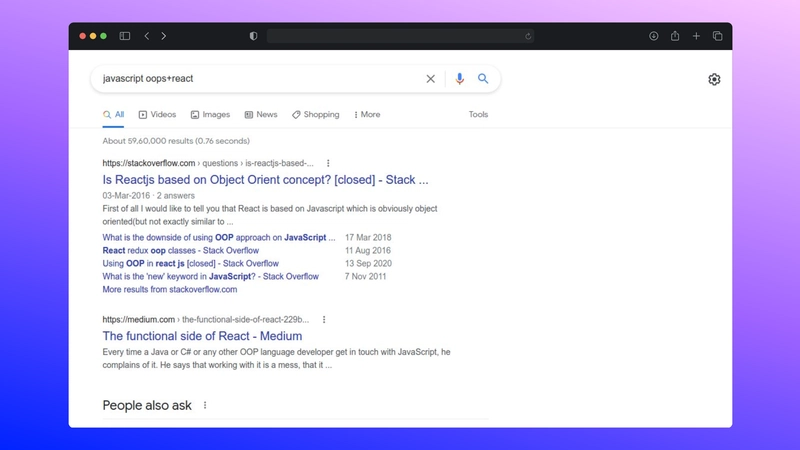Click the 'Every time a Java or C#' snippet

tap(276, 358)
